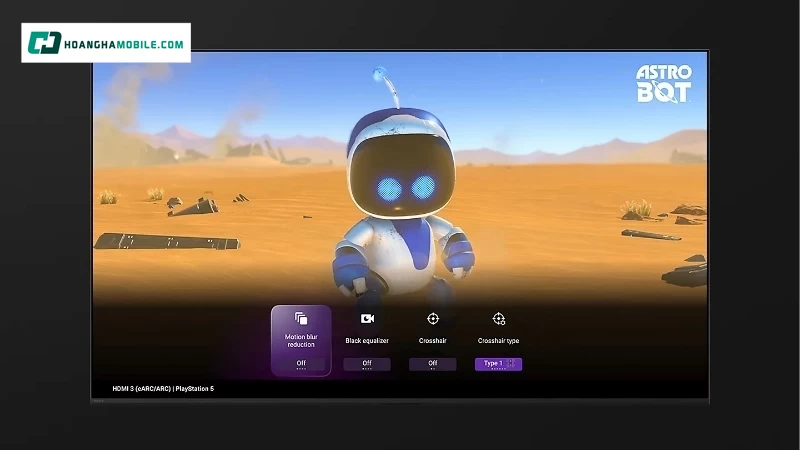The image size is (800, 450).
Task: Click the 'HDMI 3 (eARC/ARC)' input label
Action: 140,388
